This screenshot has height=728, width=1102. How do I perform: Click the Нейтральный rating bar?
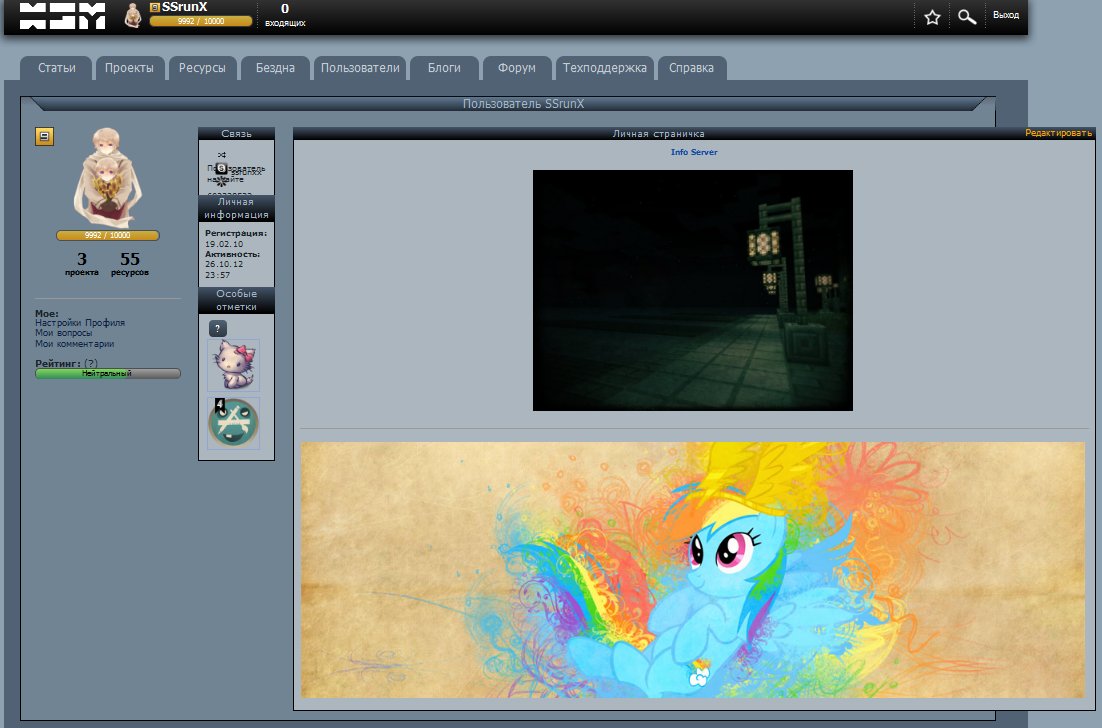coord(108,373)
